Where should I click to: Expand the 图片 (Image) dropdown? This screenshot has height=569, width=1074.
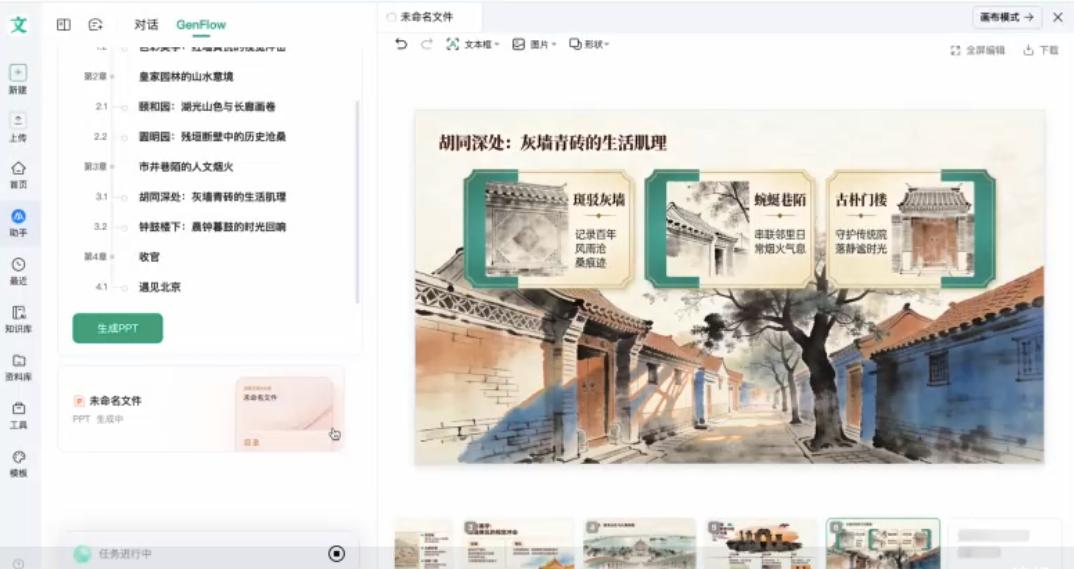click(535, 44)
